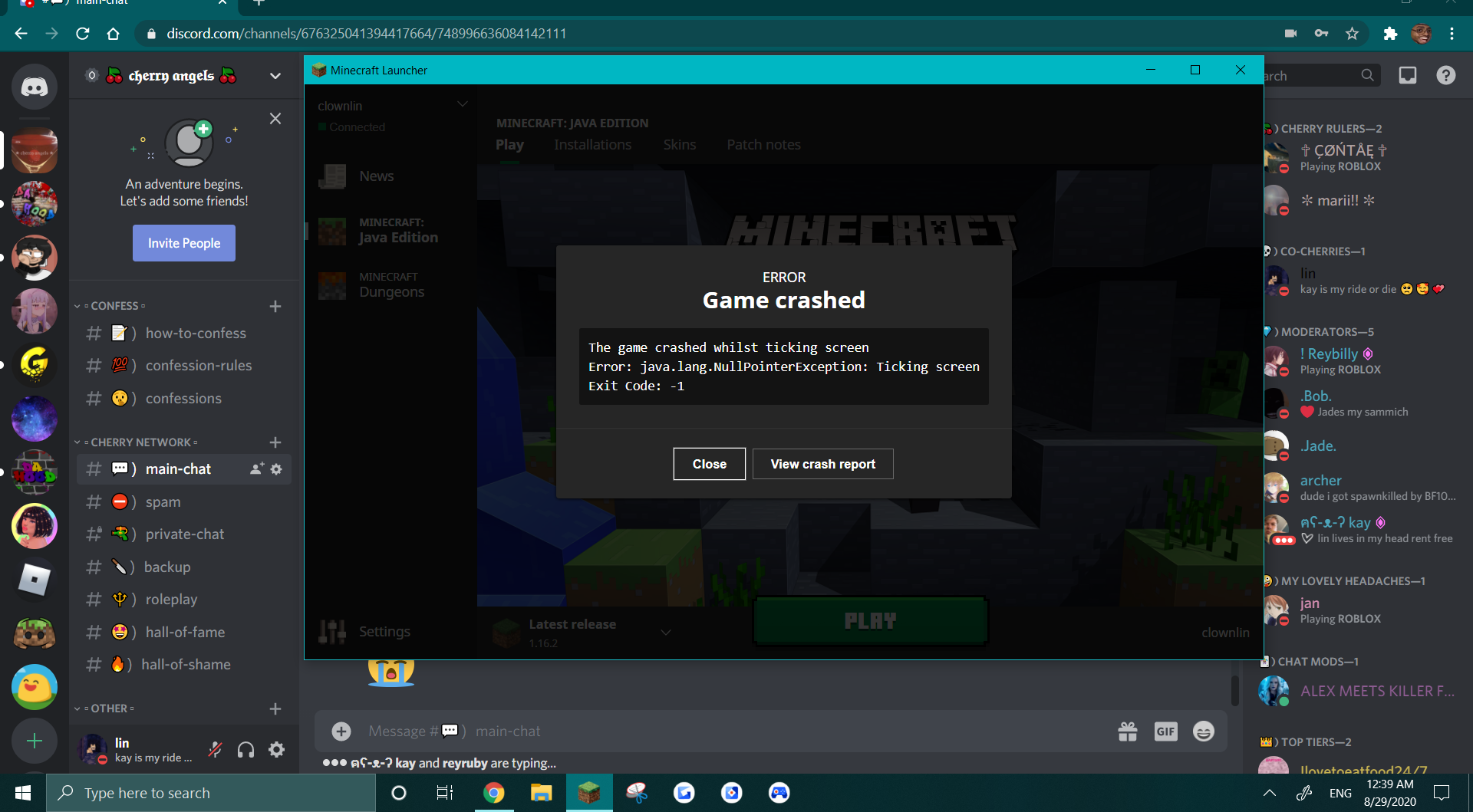Click View crash report button
This screenshot has height=812, width=1473.
click(x=823, y=464)
